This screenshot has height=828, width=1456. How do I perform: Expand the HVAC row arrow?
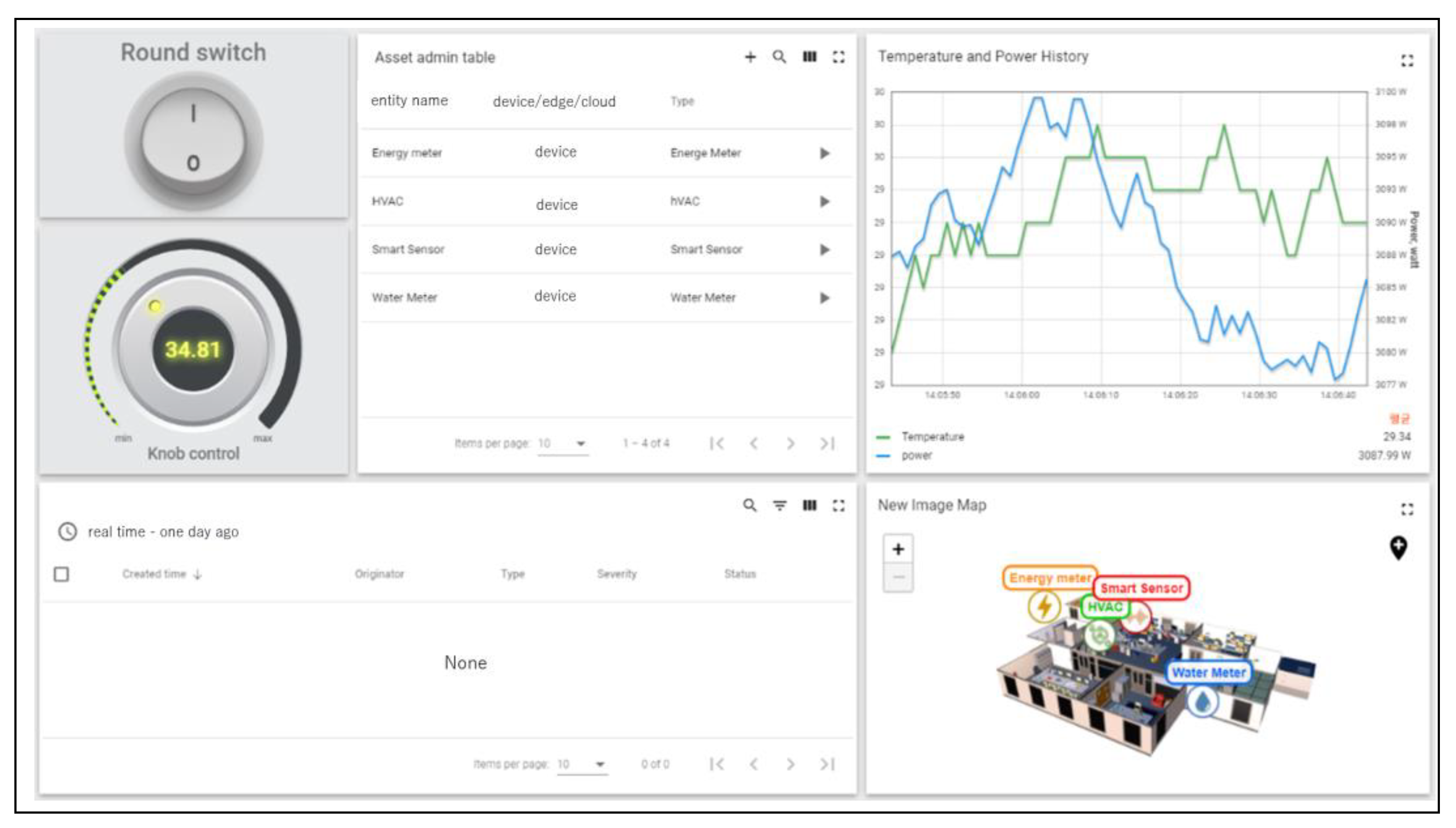(825, 201)
